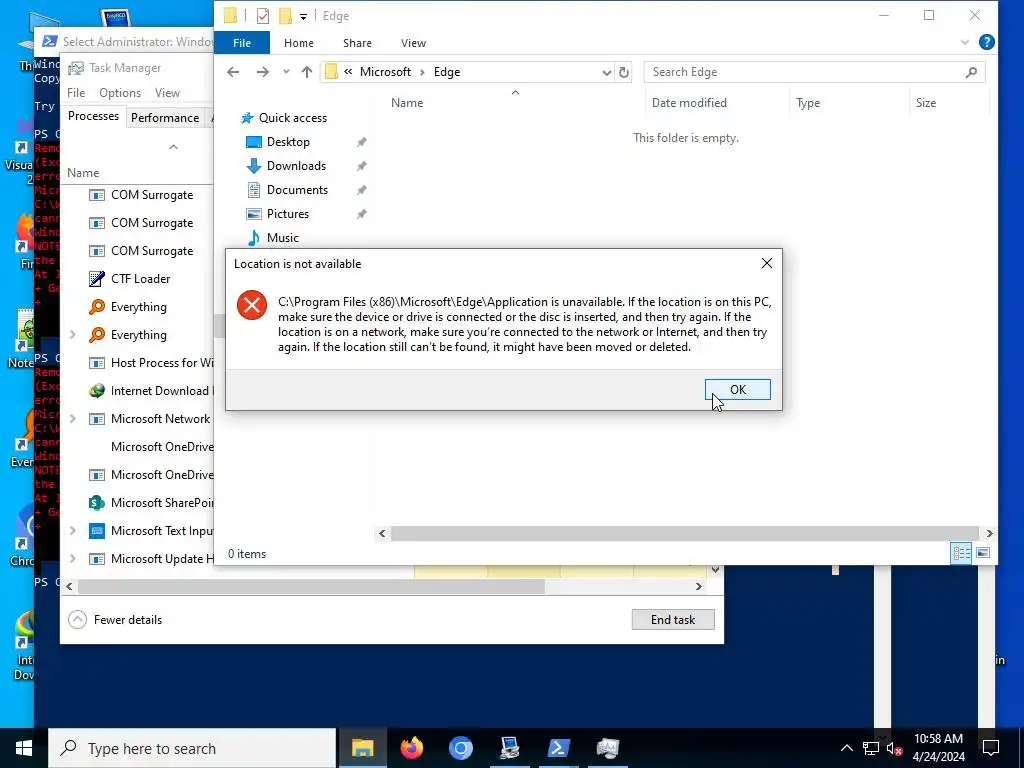This screenshot has width=1024, height=768.
Task: Click the red error icon in dialog
Action: (251, 305)
